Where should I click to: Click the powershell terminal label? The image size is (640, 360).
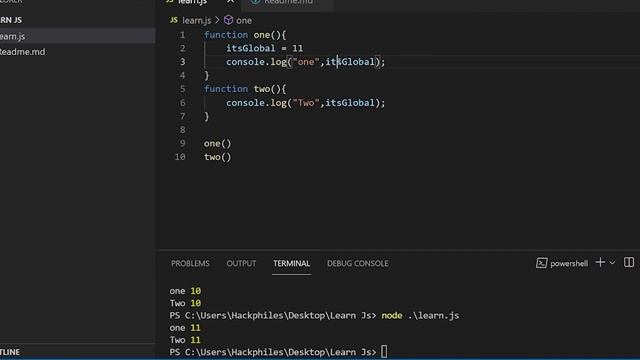tap(569, 264)
